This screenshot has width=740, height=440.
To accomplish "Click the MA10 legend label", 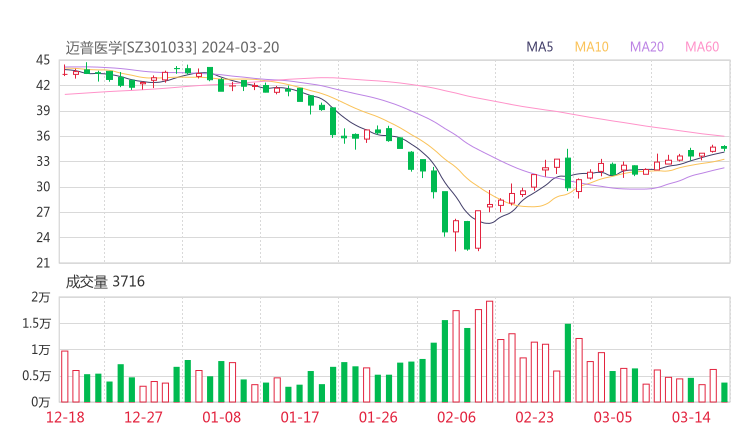I will pos(591,47).
